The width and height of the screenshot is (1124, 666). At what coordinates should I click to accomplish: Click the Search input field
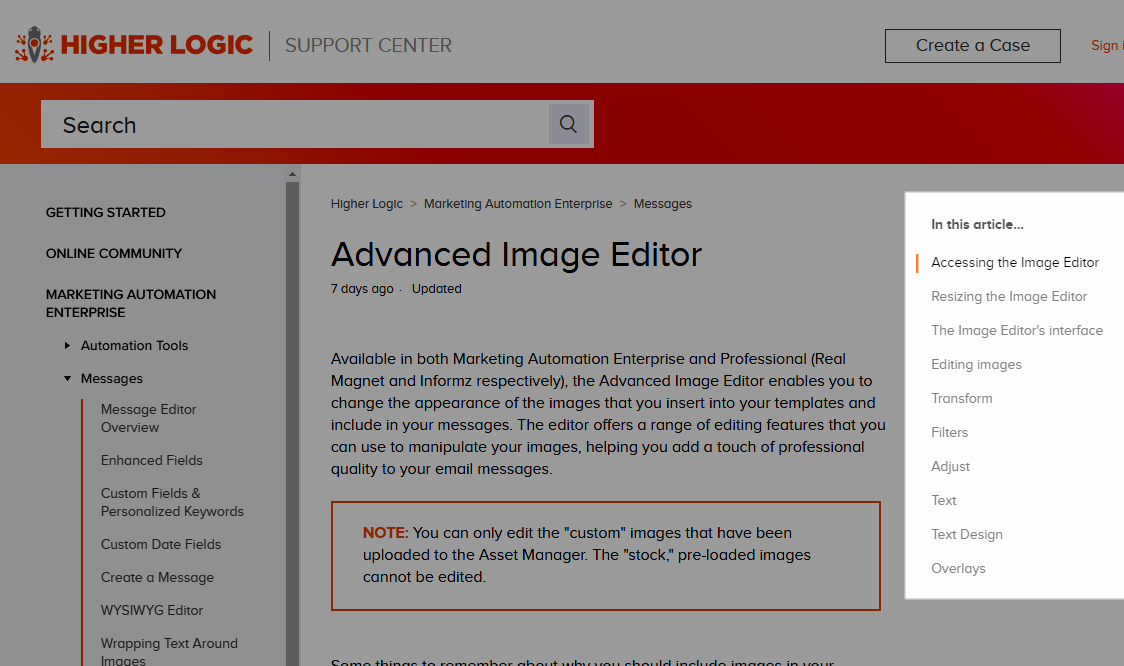click(295, 124)
